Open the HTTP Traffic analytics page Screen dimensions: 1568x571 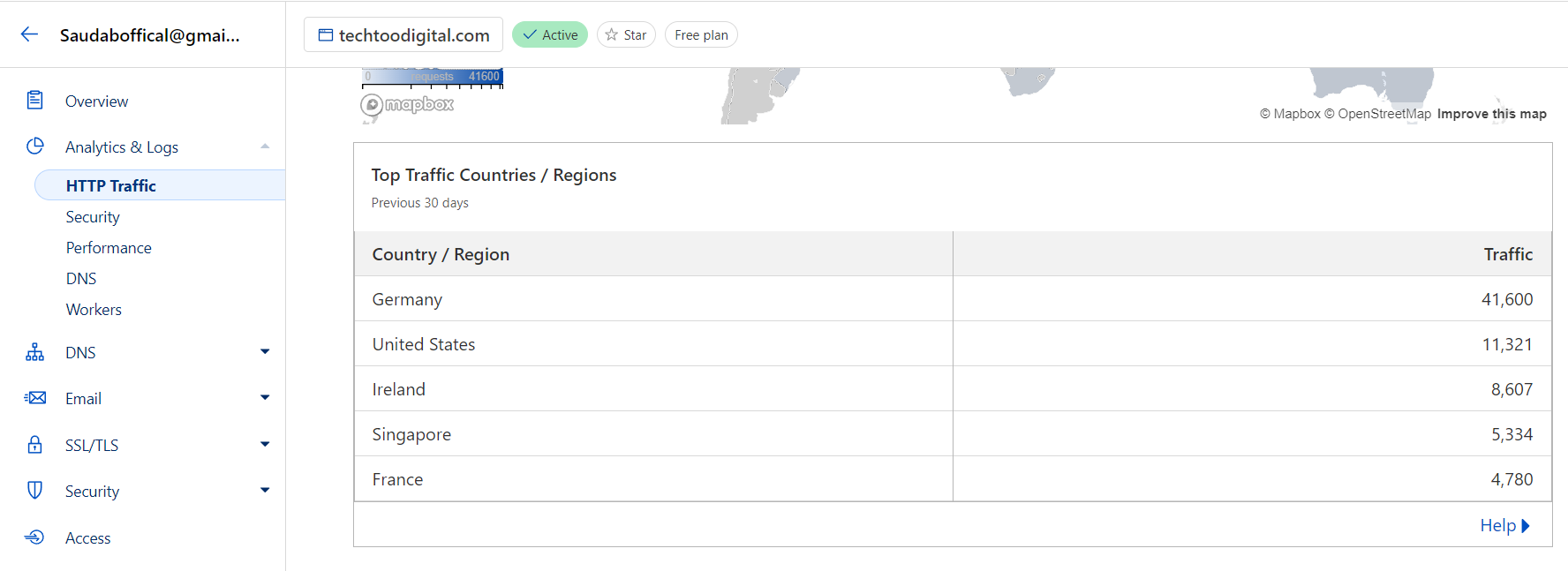111,185
